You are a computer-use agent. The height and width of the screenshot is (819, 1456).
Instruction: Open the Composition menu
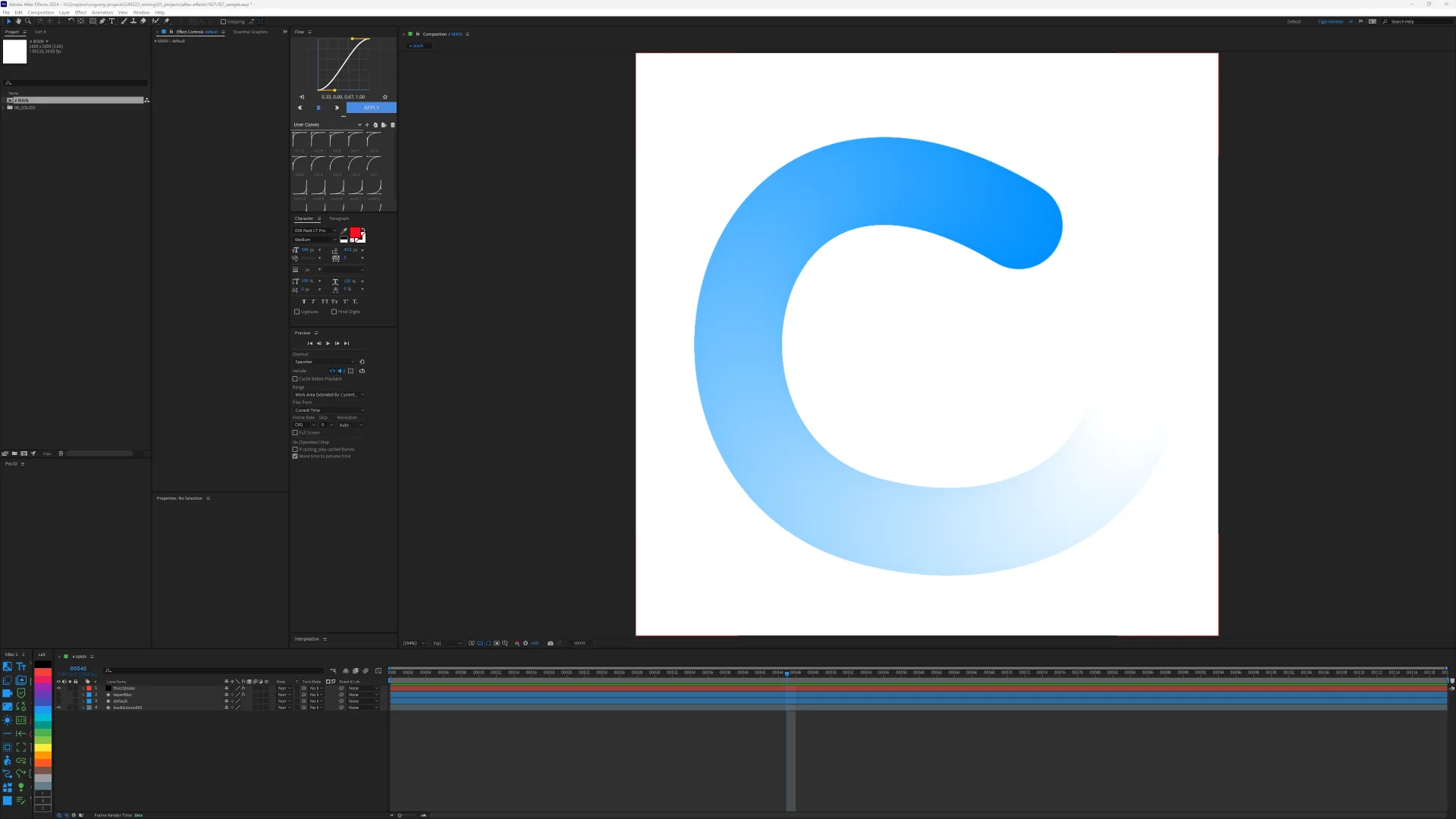pos(40,13)
